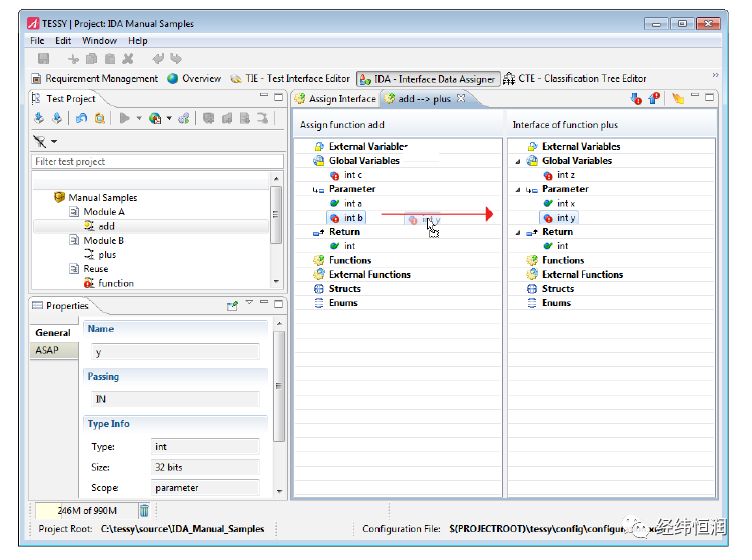Screen dimensions: 752x560
Task: Open the File menu
Action: coord(37,41)
